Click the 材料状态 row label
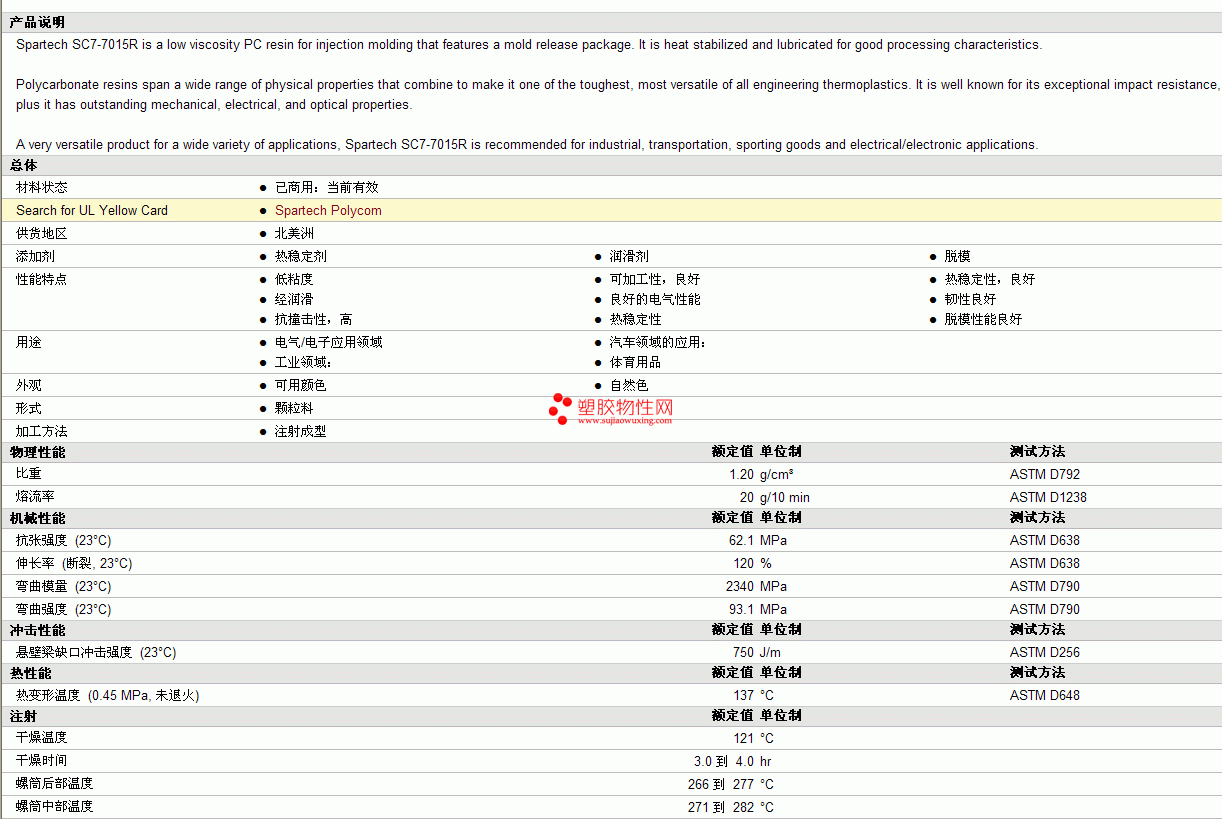This screenshot has width=1222, height=819. click(x=42, y=187)
